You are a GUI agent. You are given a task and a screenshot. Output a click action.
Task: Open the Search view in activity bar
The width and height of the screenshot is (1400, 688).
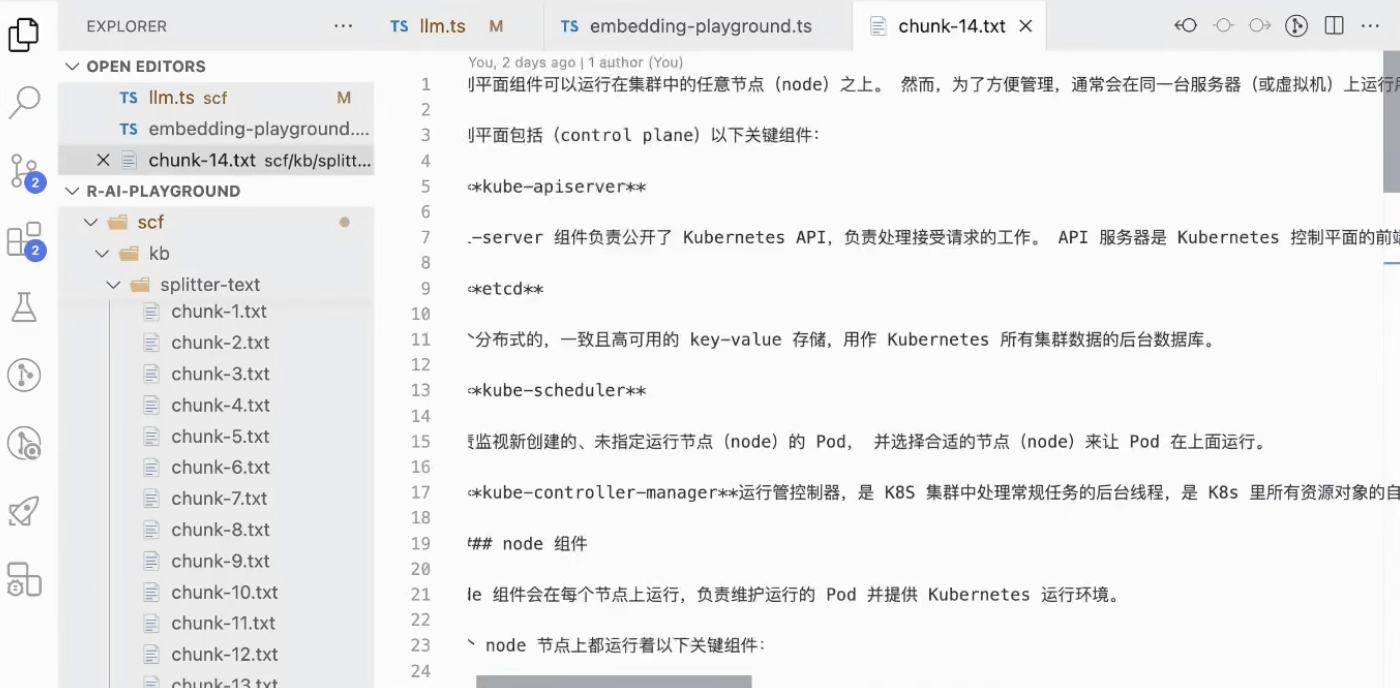click(24, 101)
